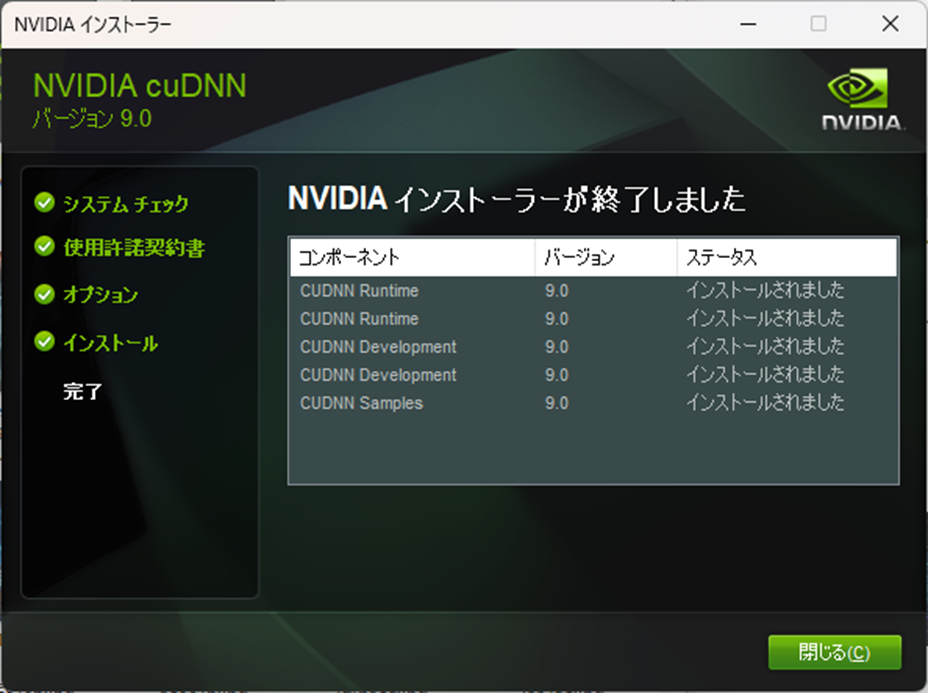
Task: Close the NVIDIA installer window with X
Action: pyautogui.click(x=889, y=24)
